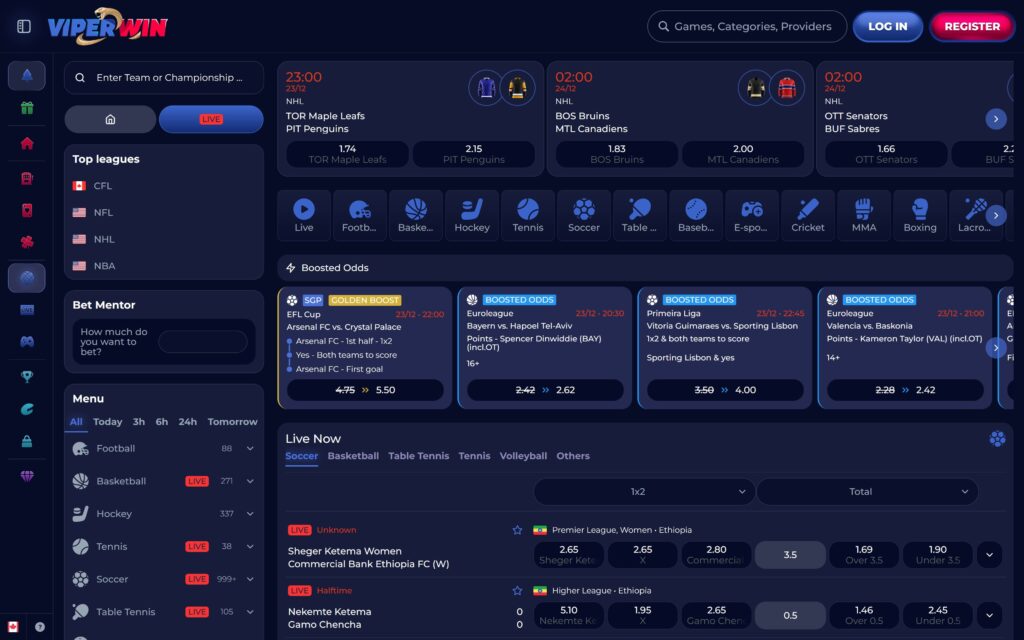This screenshot has width=1024, height=640.
Task: Open the MMA sports category
Action: (x=863, y=215)
